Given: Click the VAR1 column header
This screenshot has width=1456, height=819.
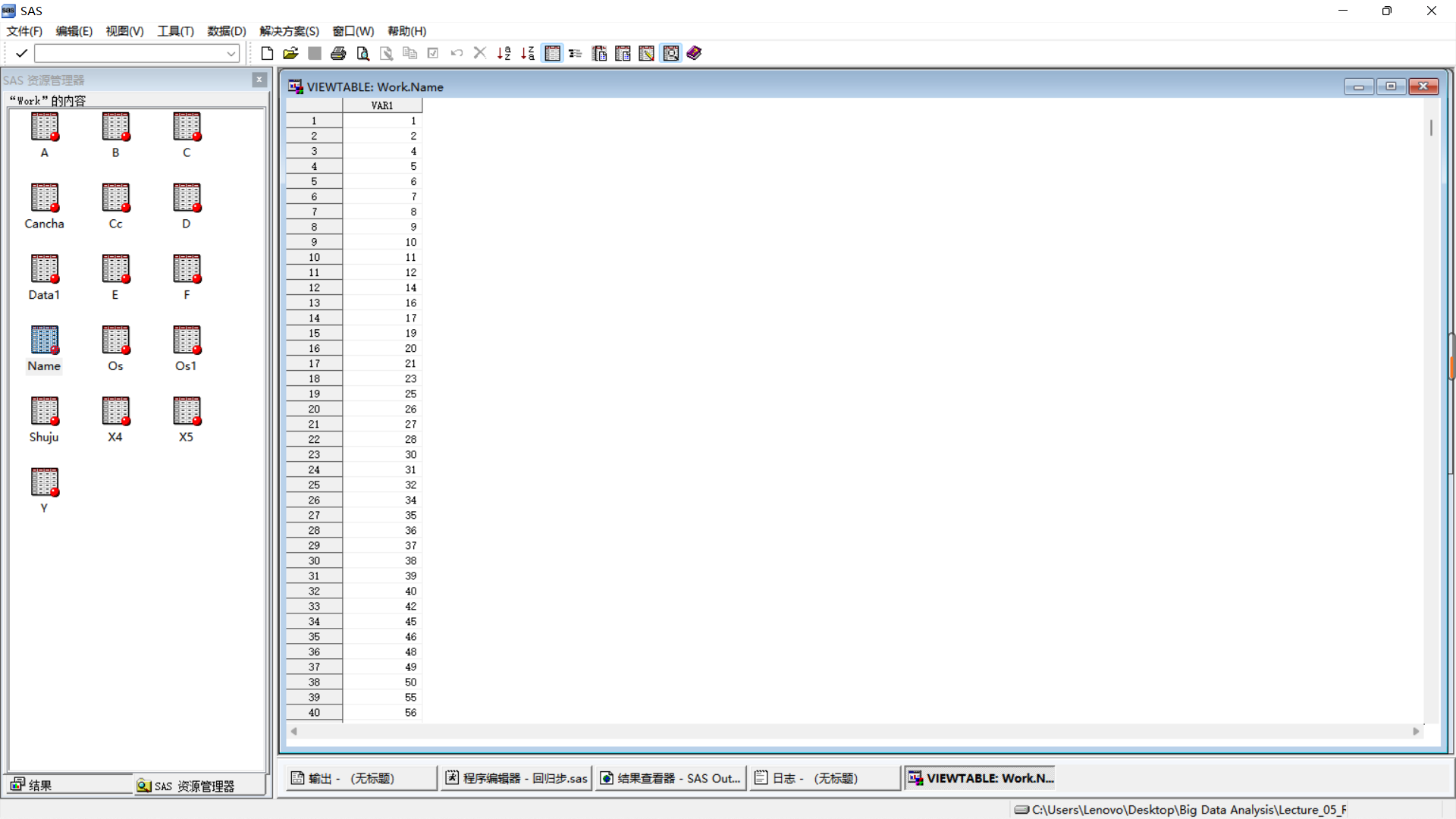Looking at the screenshot, I should click(x=382, y=105).
